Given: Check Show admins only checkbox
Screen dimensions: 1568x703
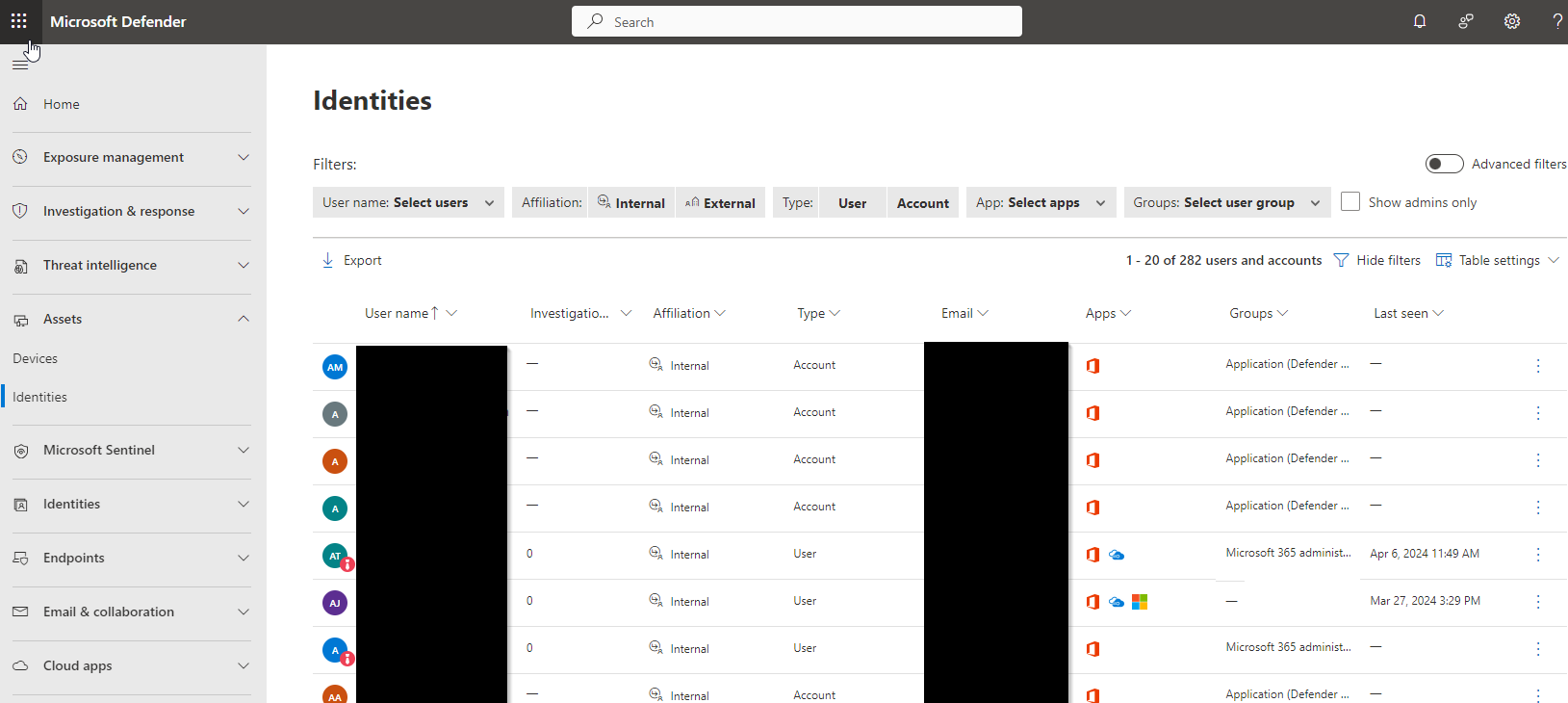Looking at the screenshot, I should click(x=1350, y=201).
